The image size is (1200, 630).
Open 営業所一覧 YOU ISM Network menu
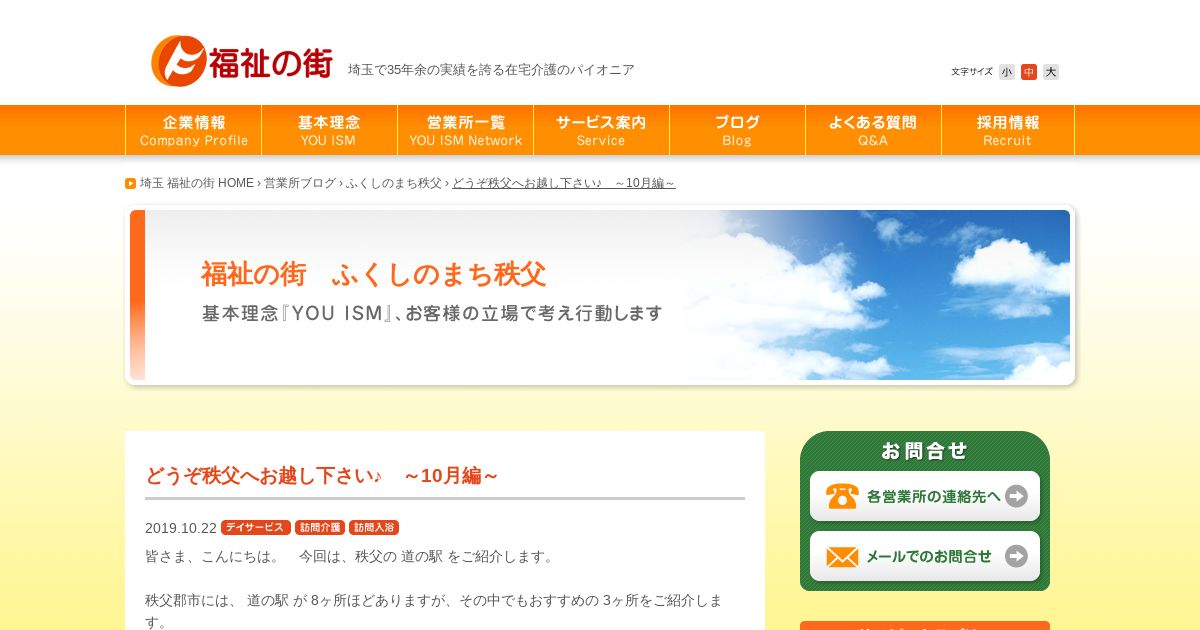pyautogui.click(x=465, y=130)
